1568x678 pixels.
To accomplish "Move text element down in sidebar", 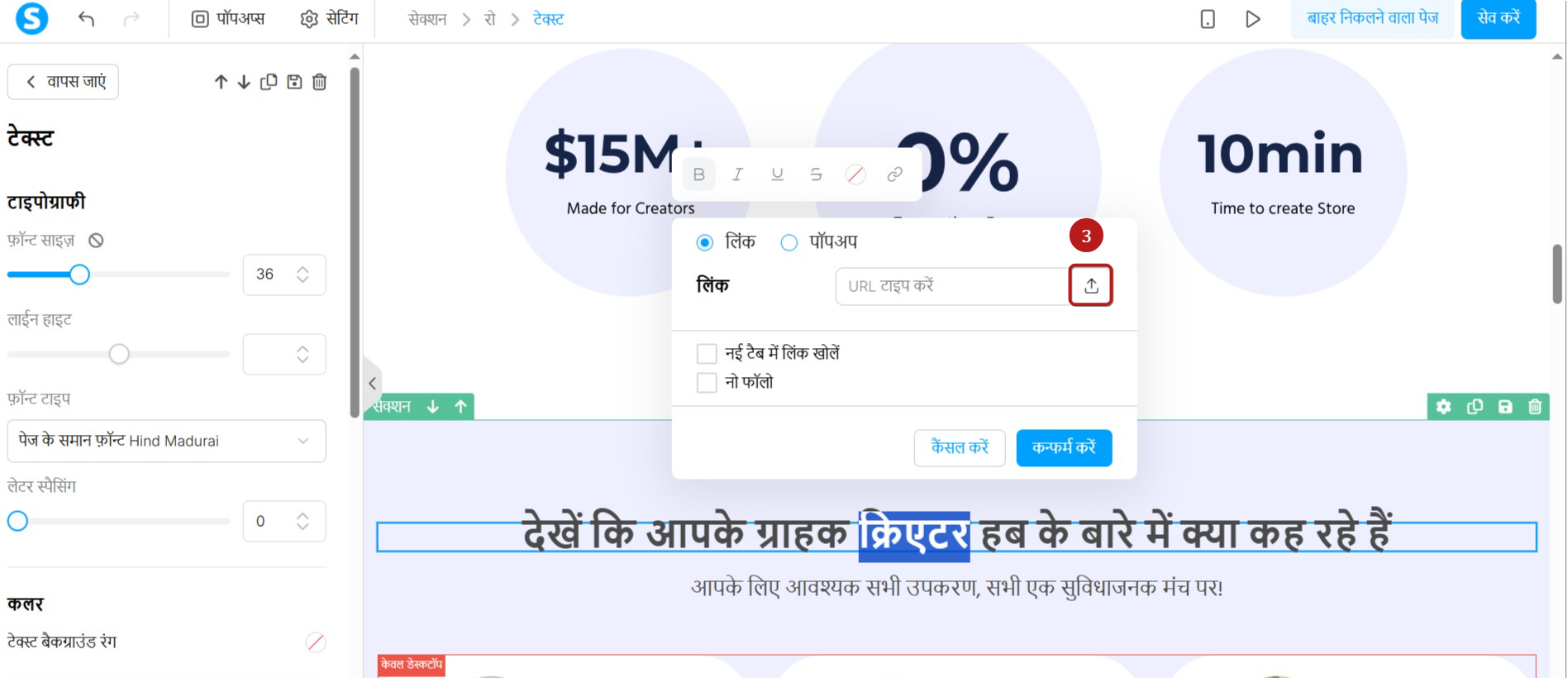I will pos(244,82).
